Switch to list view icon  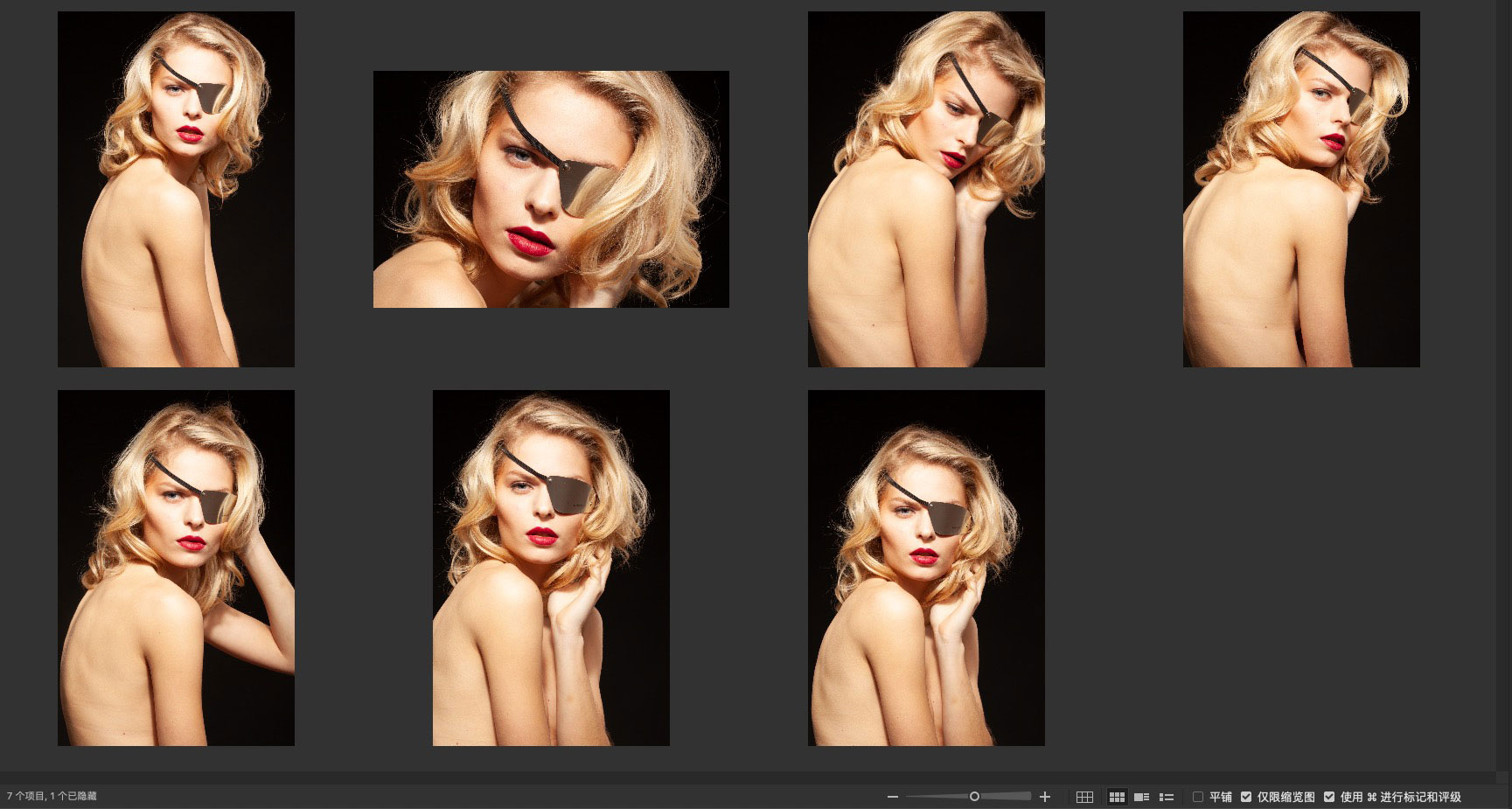coord(1167,797)
